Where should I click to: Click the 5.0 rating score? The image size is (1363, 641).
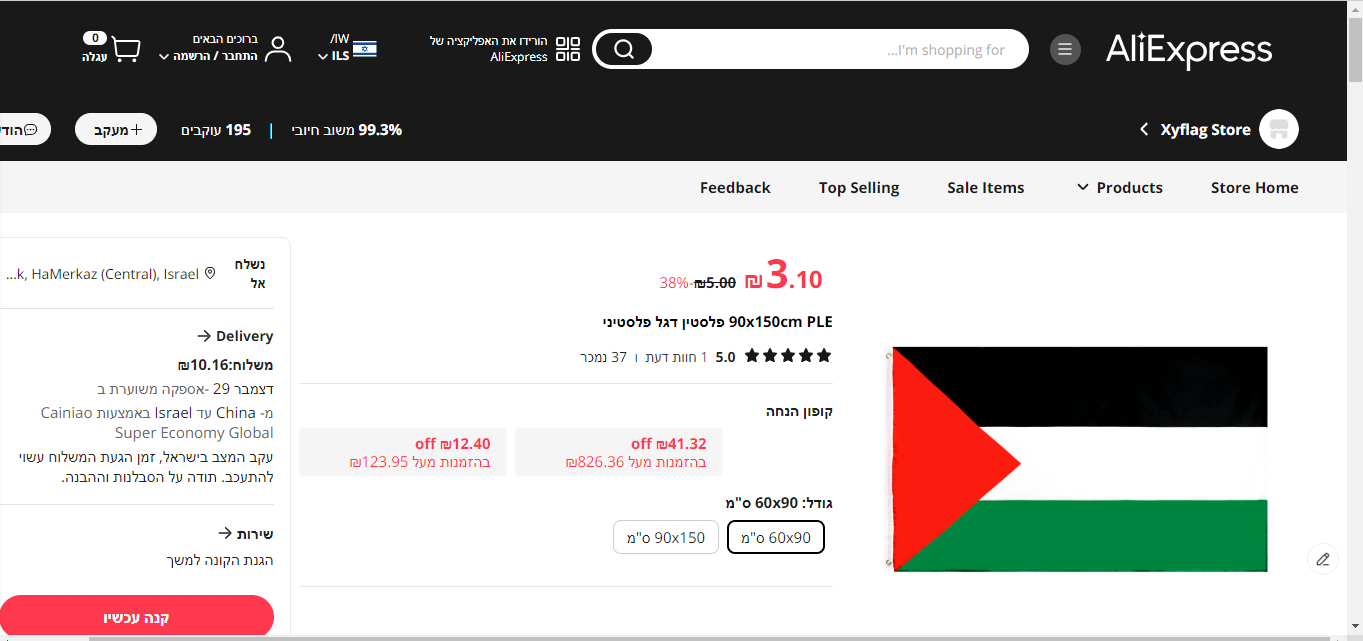click(x=725, y=356)
